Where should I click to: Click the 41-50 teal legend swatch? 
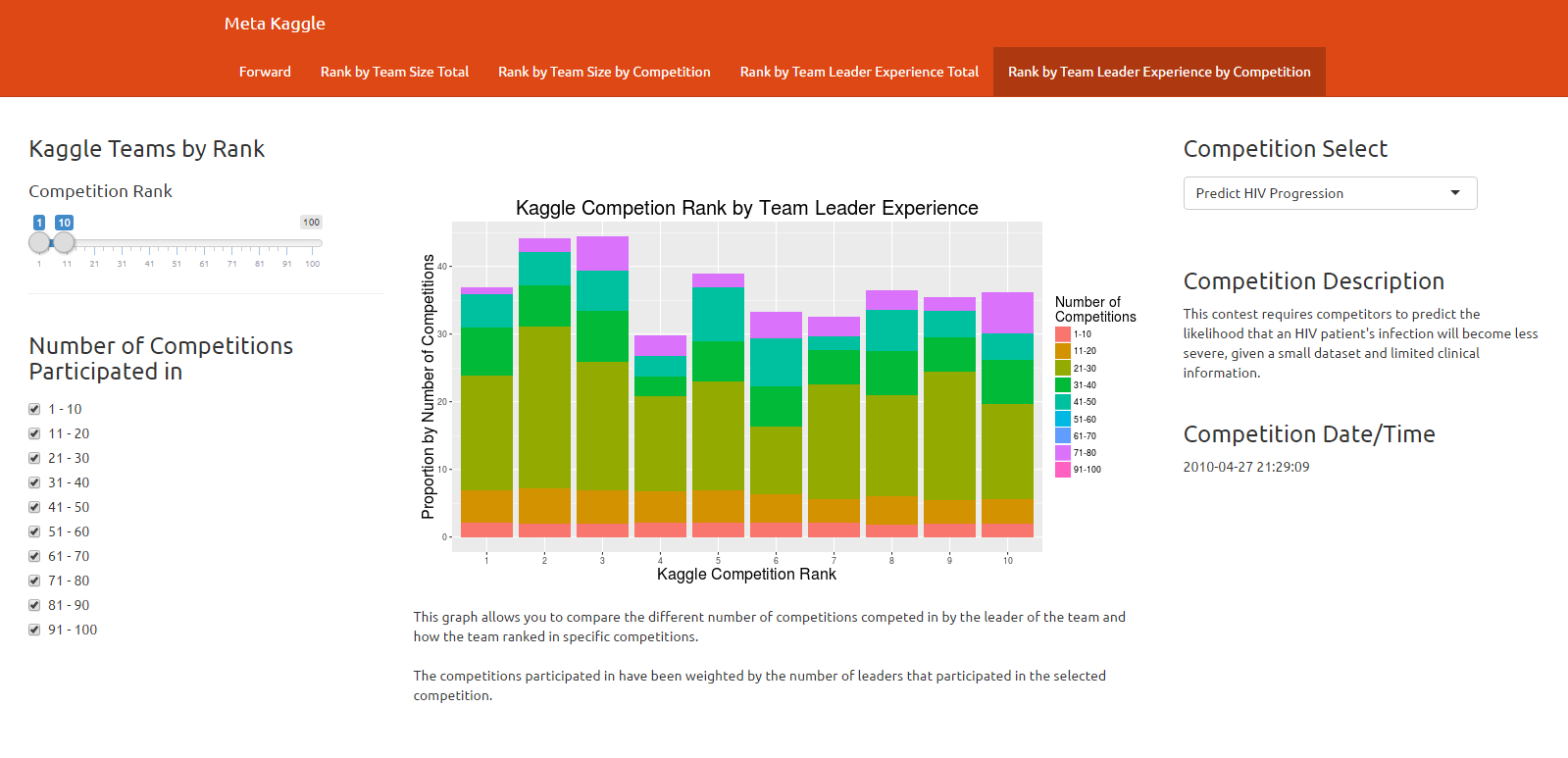(x=1063, y=402)
